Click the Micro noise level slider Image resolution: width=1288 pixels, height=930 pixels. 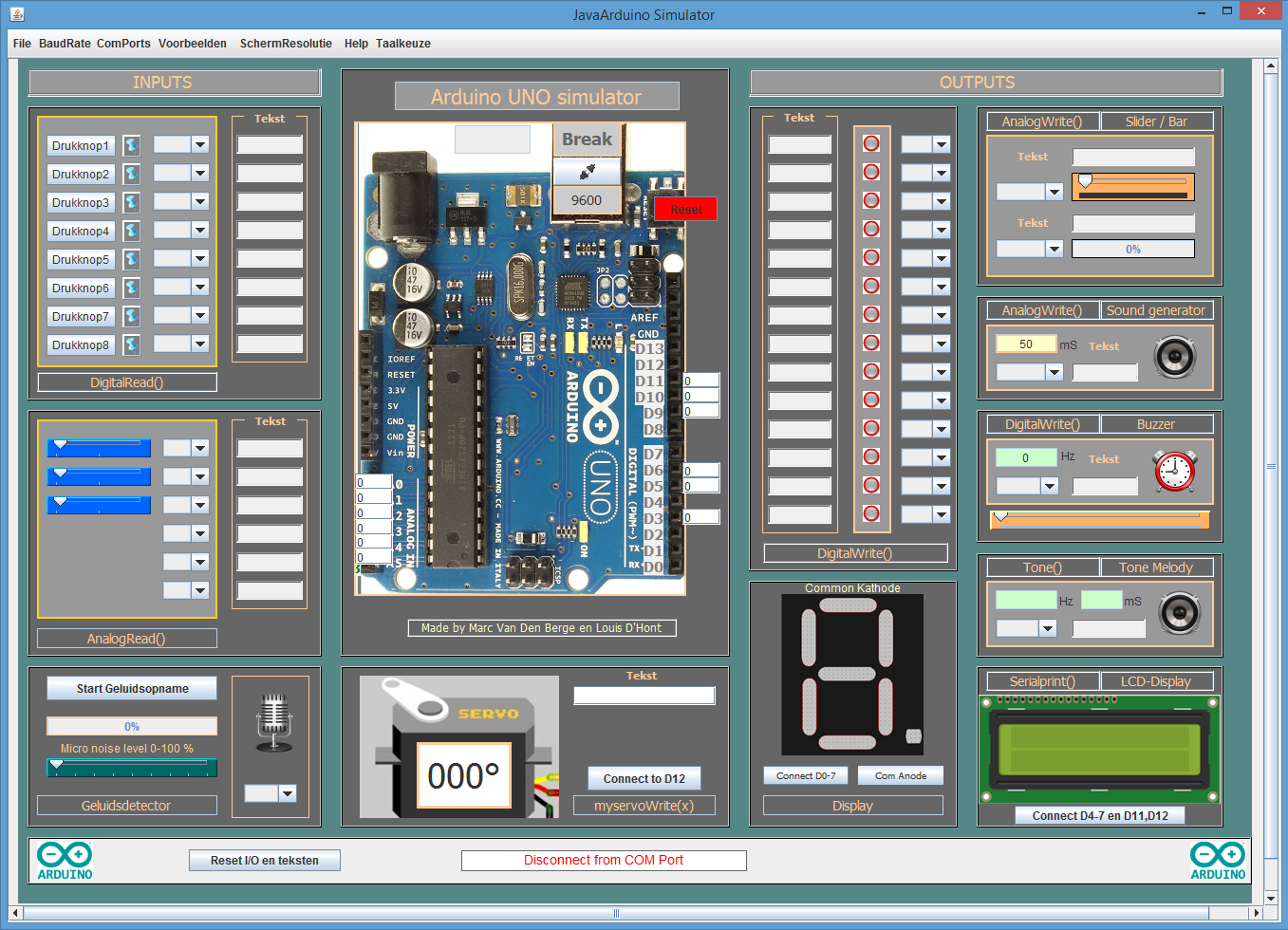click(132, 767)
